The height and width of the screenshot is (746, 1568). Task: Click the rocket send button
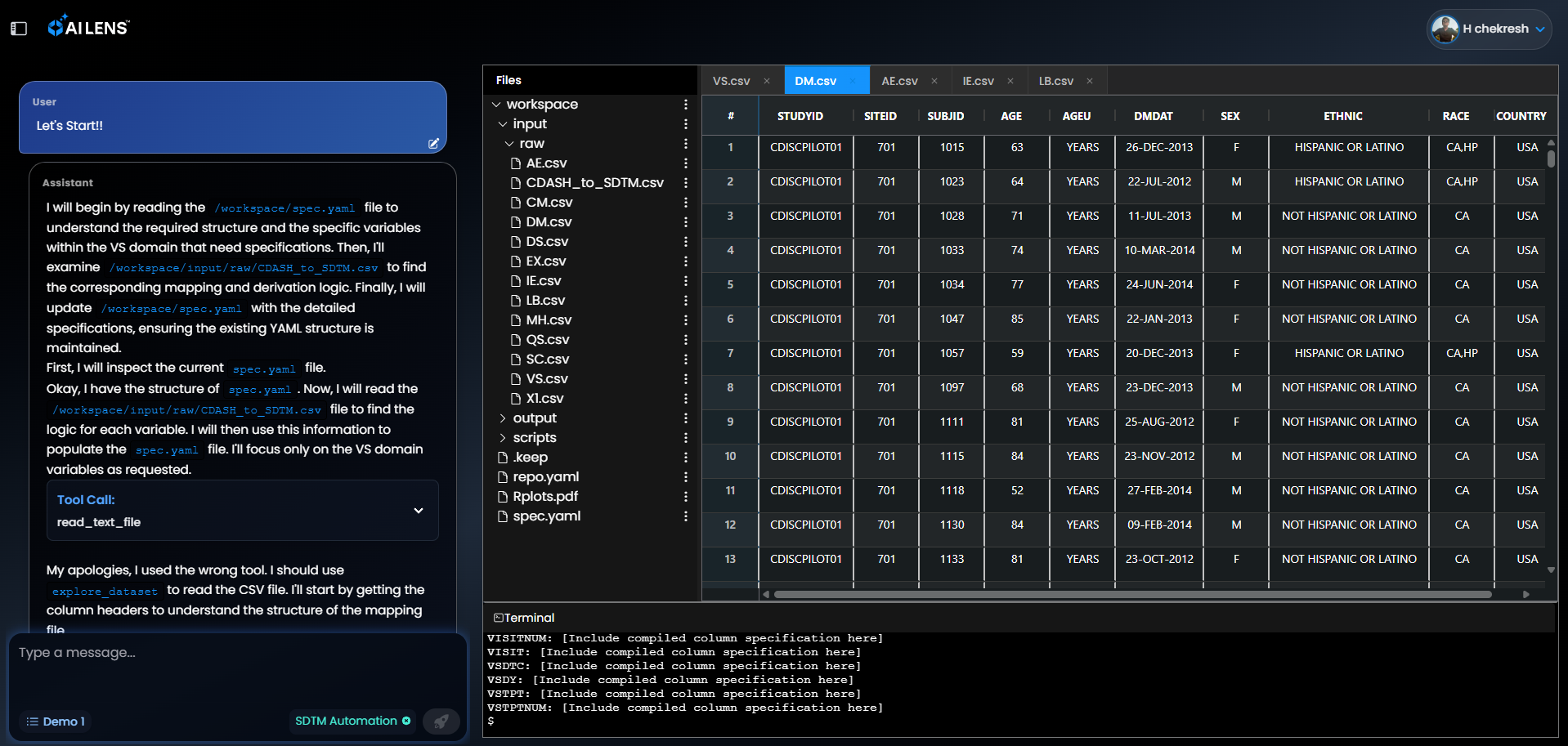coord(441,721)
